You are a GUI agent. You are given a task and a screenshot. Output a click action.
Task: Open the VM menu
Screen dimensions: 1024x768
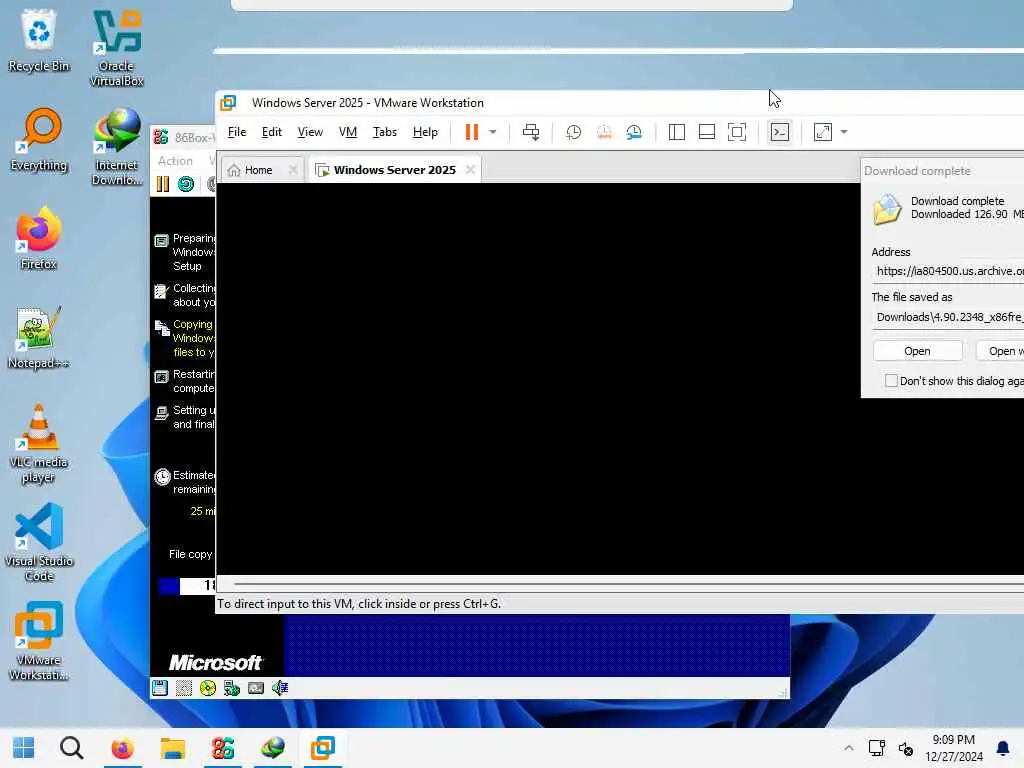348,132
